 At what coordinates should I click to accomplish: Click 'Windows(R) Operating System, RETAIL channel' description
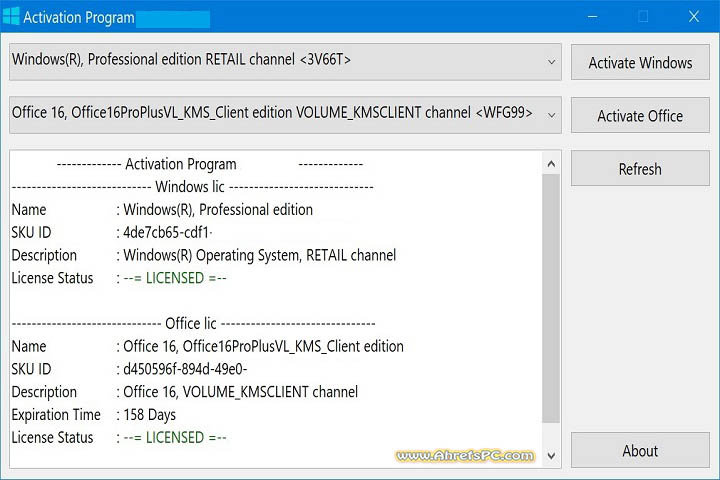259,255
